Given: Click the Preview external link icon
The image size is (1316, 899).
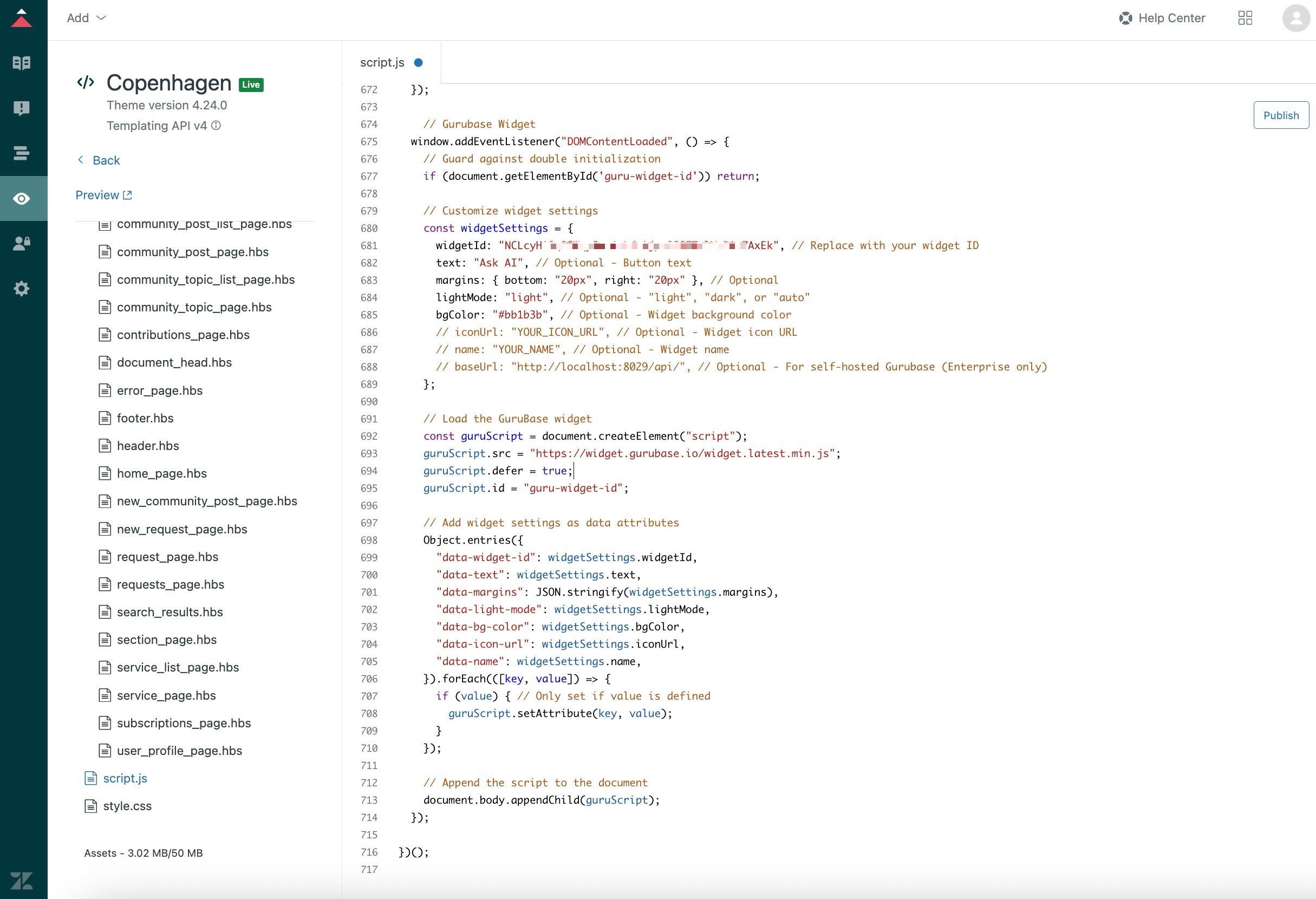Looking at the screenshot, I should pos(127,195).
